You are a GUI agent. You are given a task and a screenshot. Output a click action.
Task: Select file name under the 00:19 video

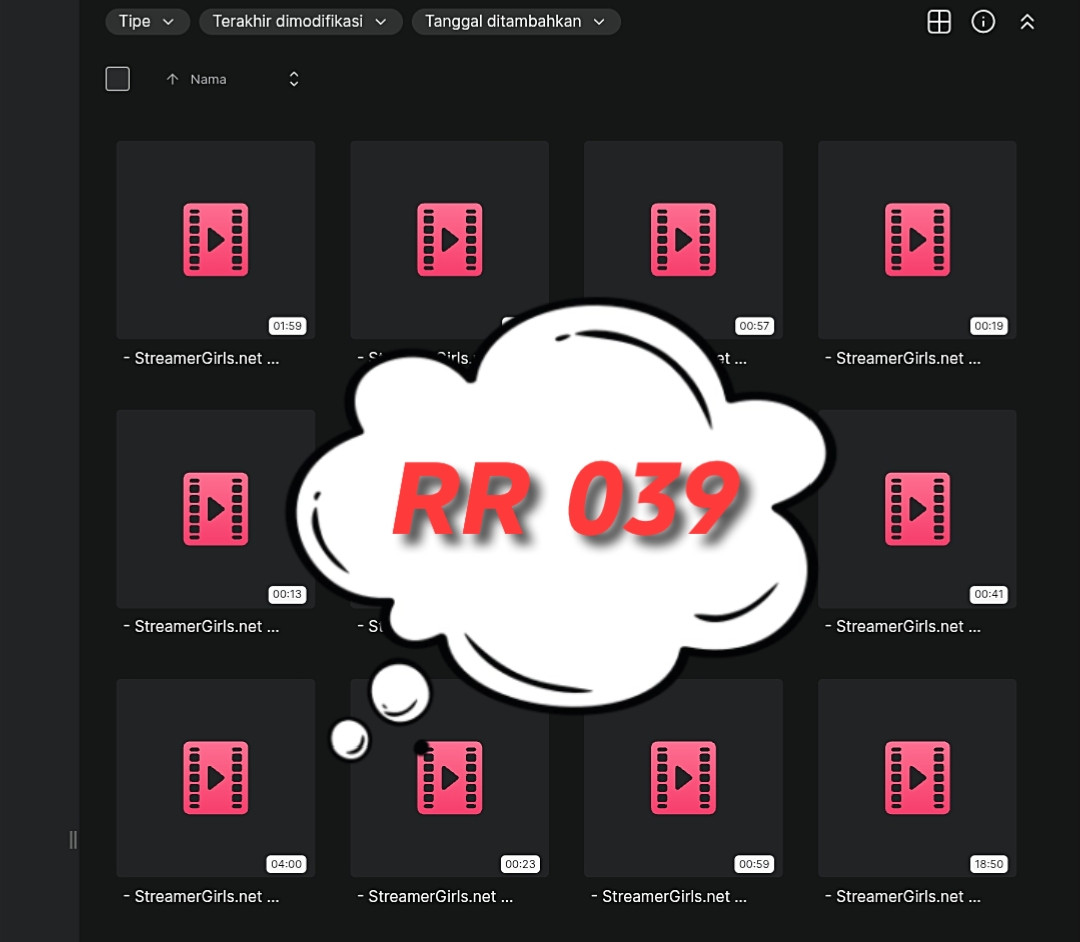coord(903,358)
